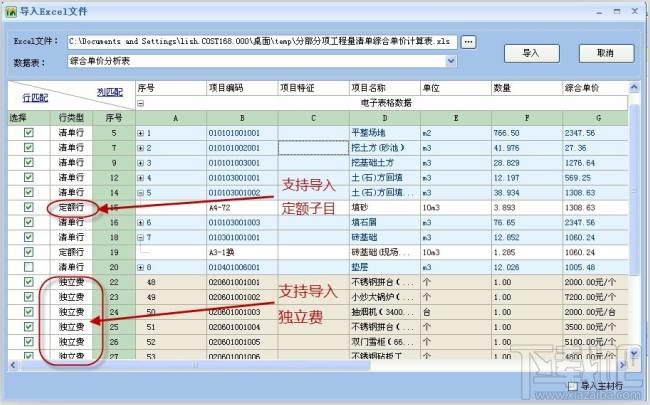Click the app icon in the title bar
Screen dimensions: 650x405
[x=10, y=12]
